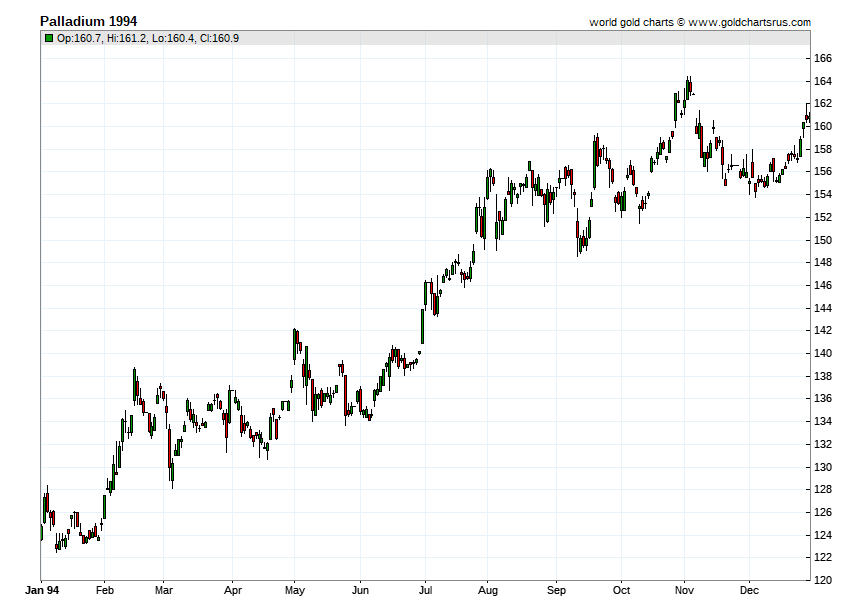This screenshot has width=850, height=616.
Task: Click the 'Palladium 1994' chart title
Action: click(88, 21)
